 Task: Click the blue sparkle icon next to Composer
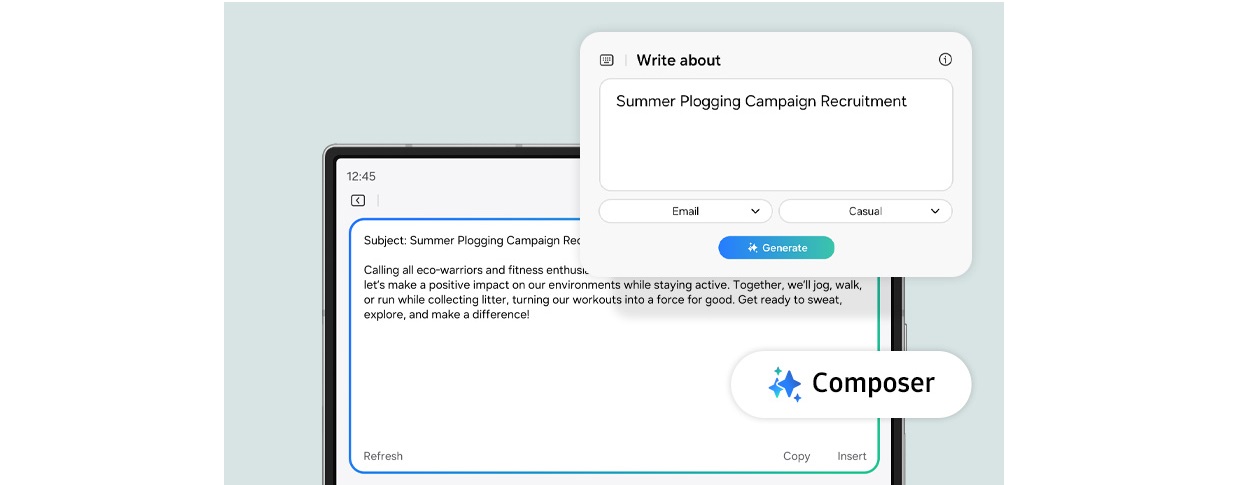tap(785, 384)
